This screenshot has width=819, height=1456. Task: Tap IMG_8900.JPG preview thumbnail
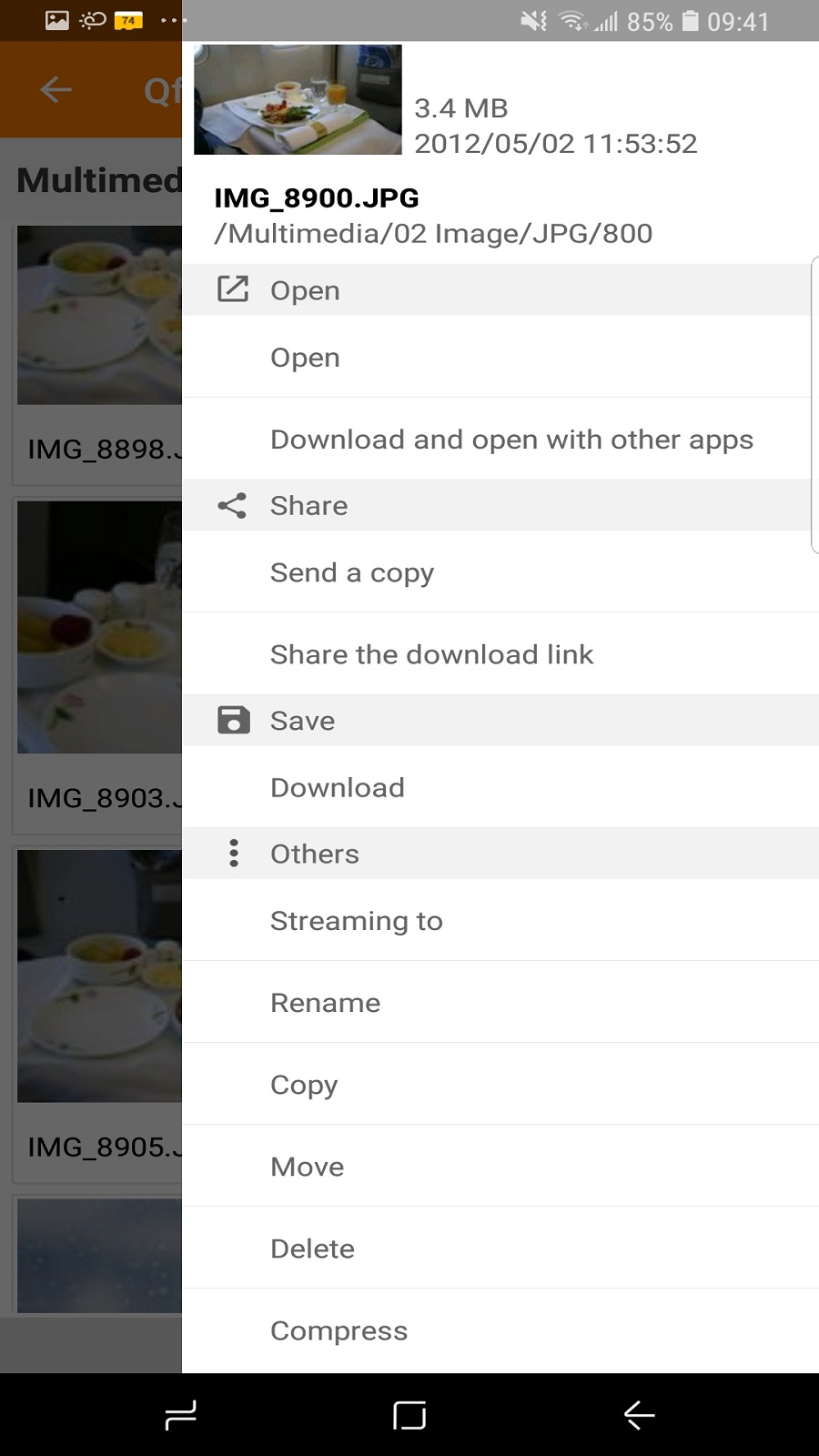tap(298, 100)
